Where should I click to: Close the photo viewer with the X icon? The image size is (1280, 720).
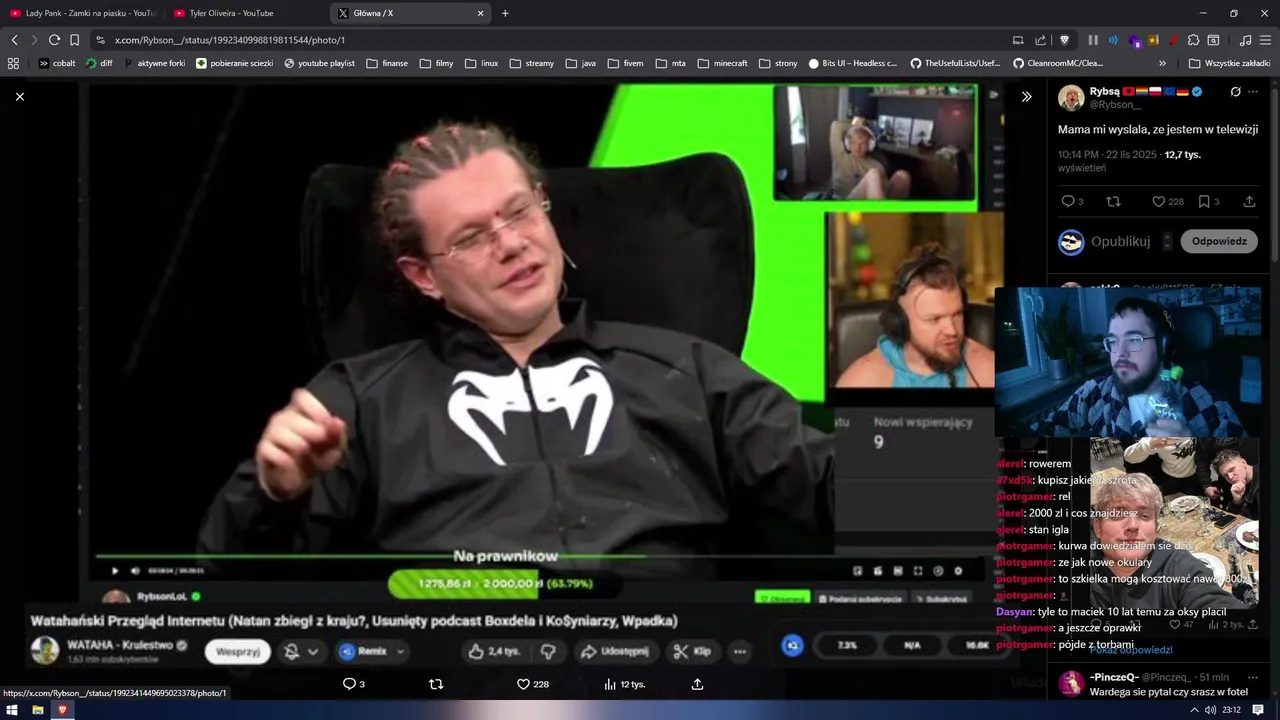point(19,96)
